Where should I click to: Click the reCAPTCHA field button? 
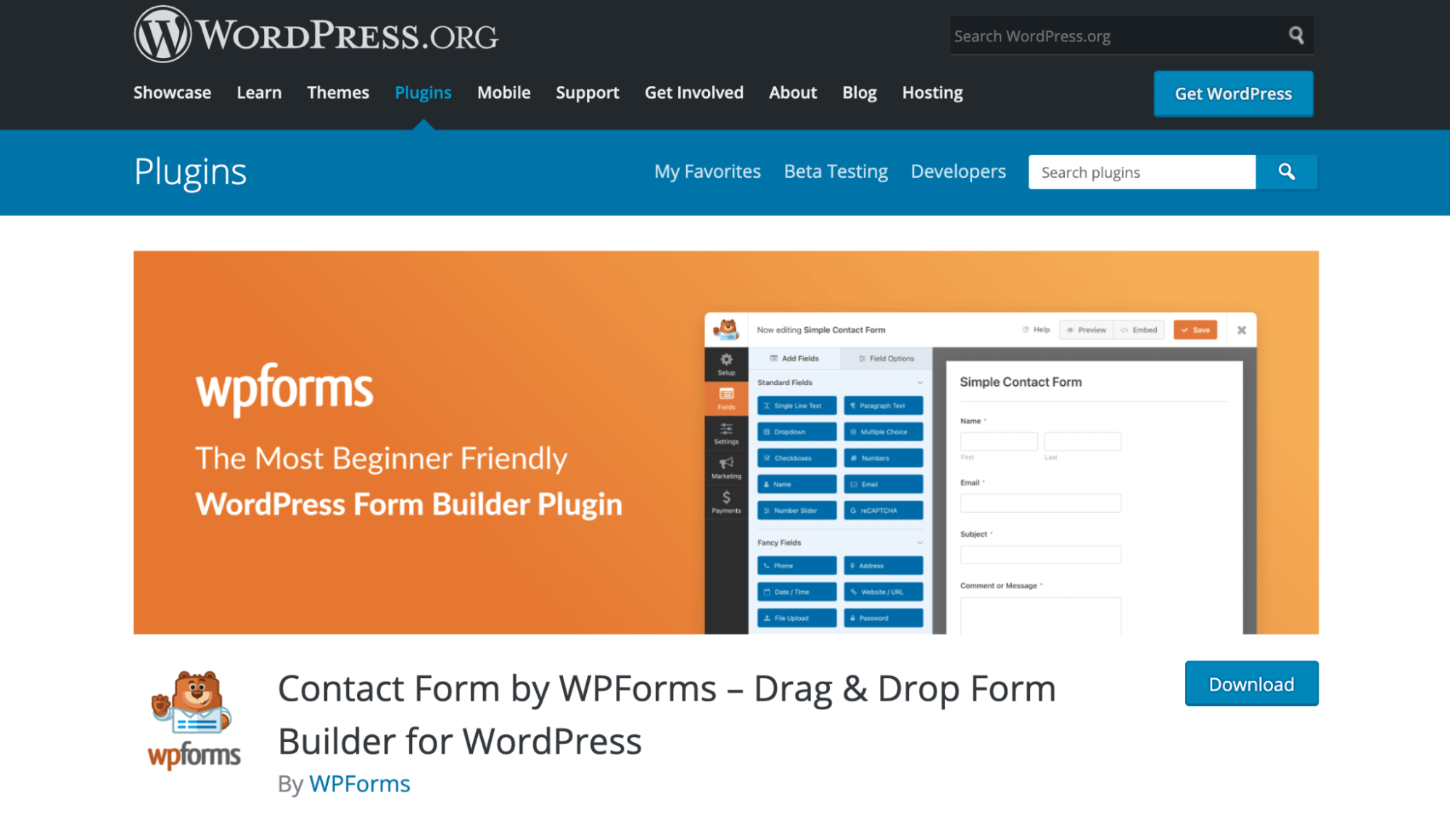(x=883, y=510)
